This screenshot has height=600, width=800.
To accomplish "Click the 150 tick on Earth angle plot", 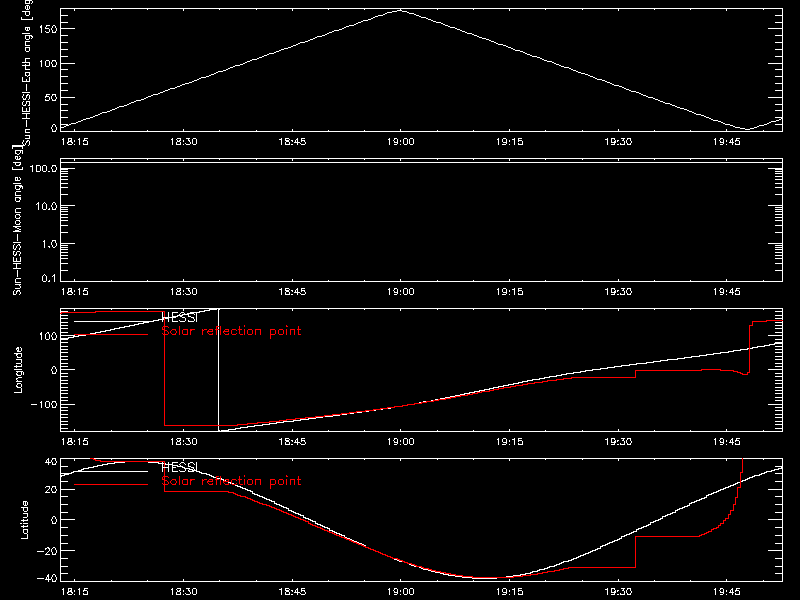I will click(48, 29).
